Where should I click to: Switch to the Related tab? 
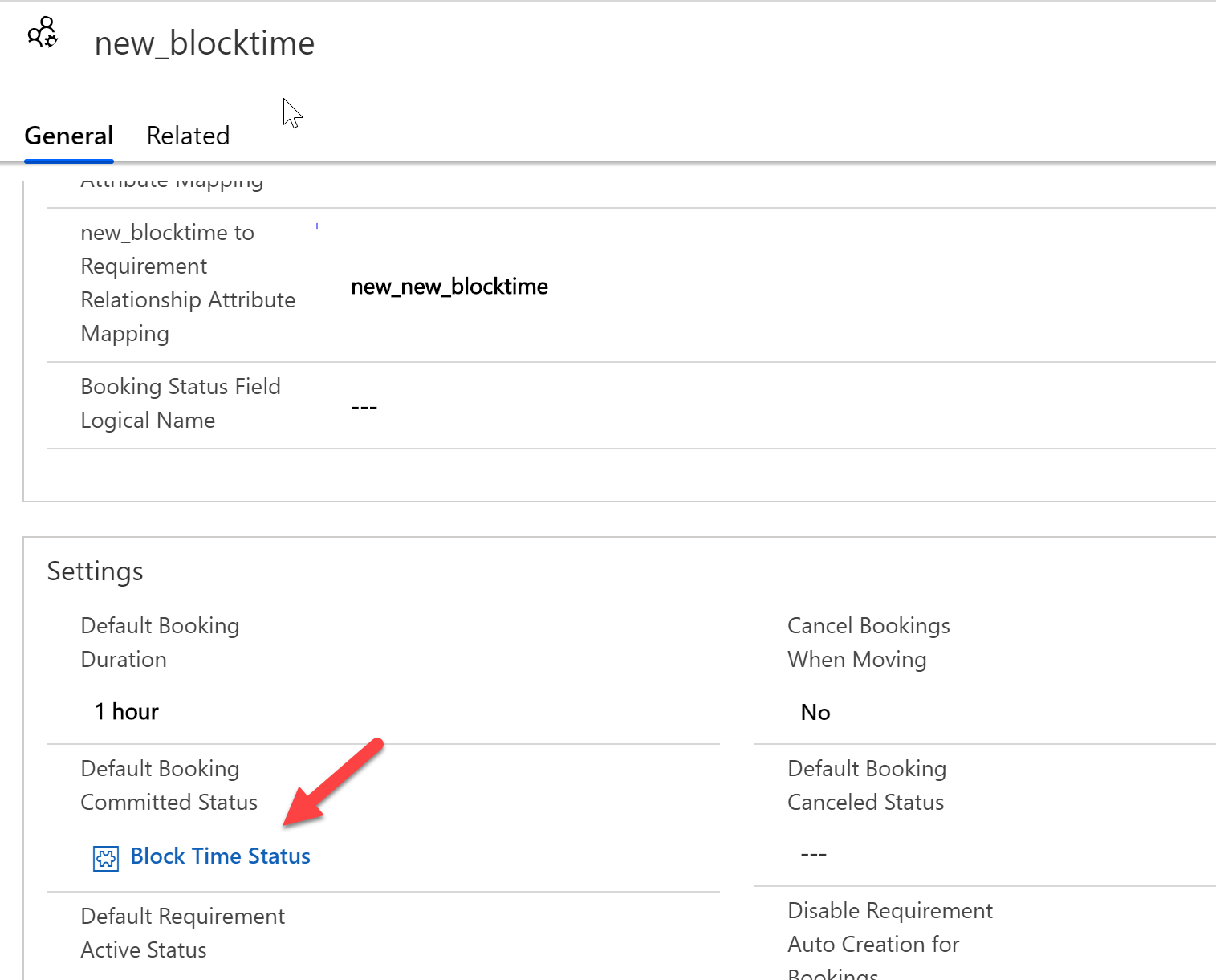[187, 135]
